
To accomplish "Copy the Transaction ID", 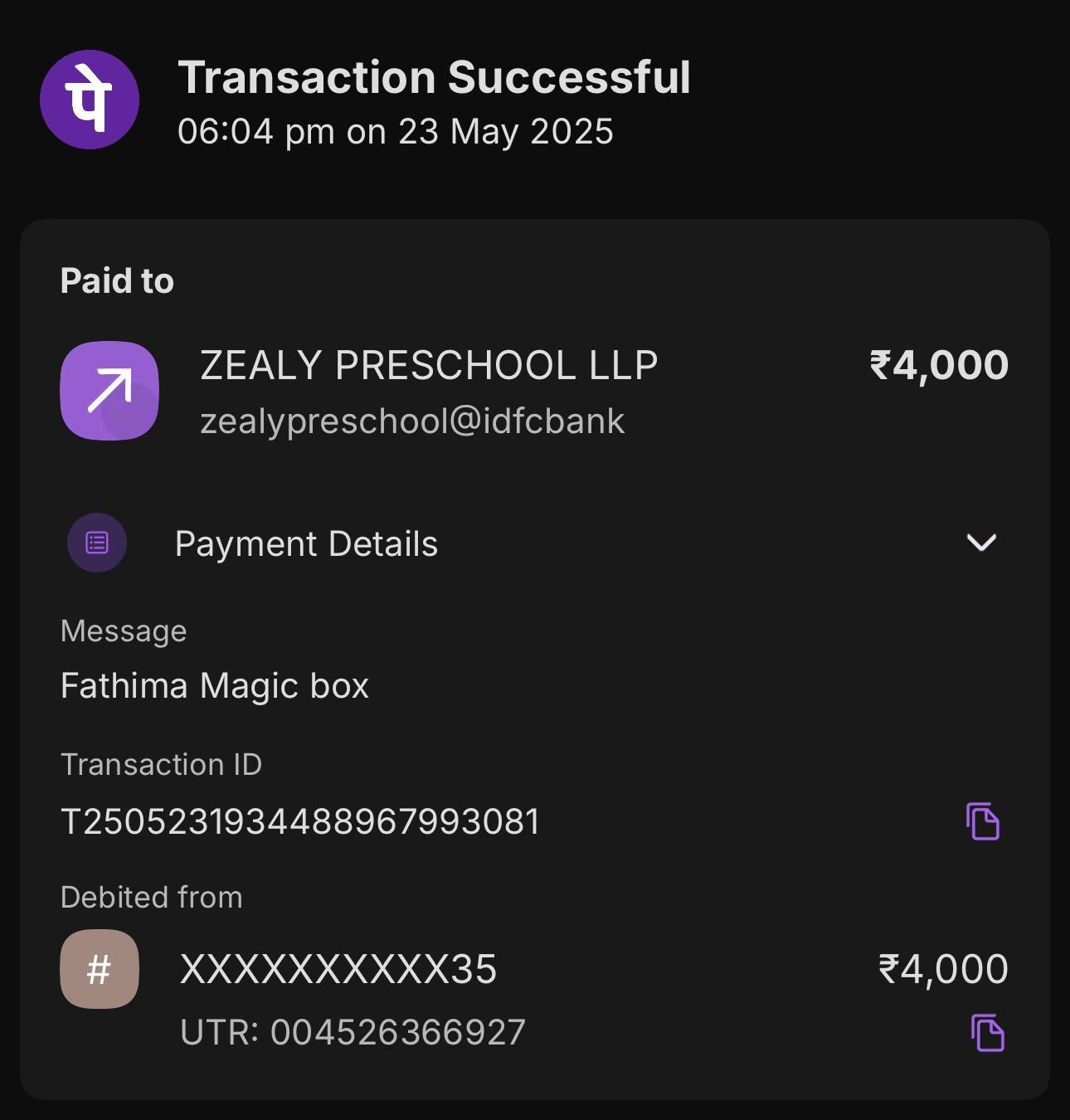I will click(983, 821).
